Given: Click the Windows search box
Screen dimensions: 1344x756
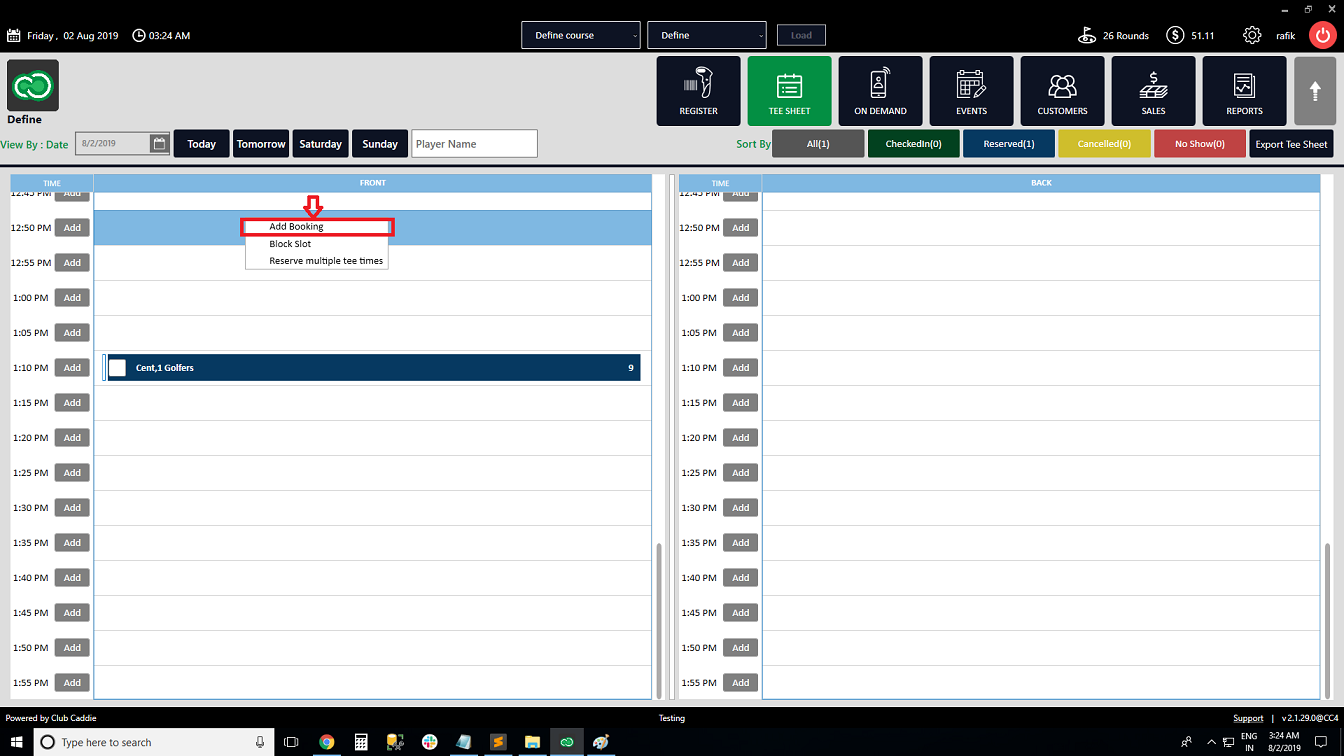Looking at the screenshot, I should coord(153,742).
